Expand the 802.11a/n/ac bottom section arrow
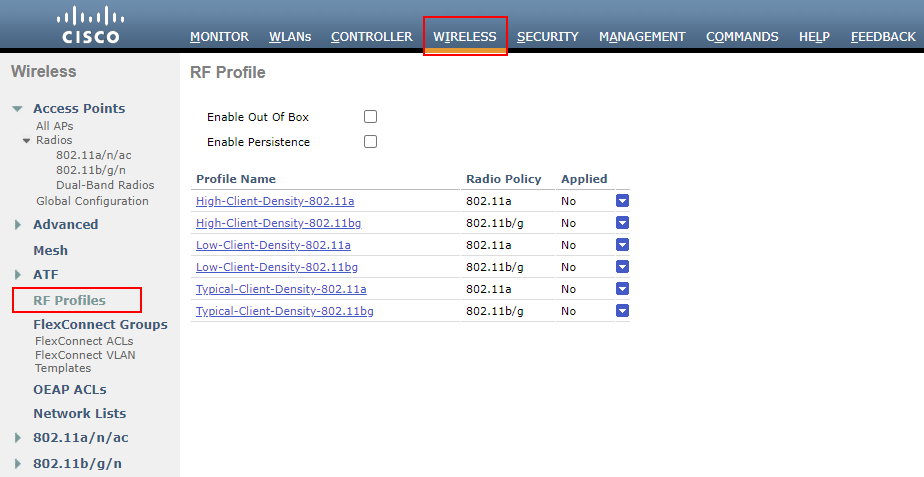This screenshot has width=924, height=477. tap(18, 437)
